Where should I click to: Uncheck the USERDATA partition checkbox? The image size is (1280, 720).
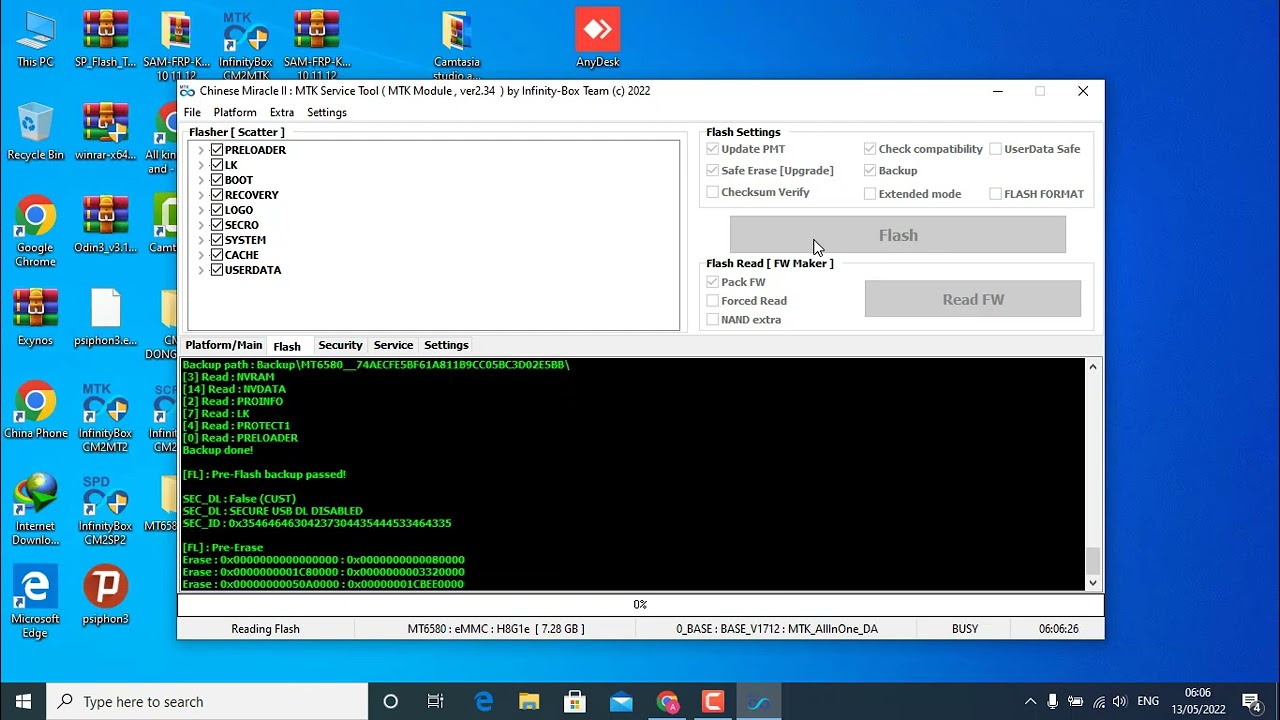(x=217, y=270)
